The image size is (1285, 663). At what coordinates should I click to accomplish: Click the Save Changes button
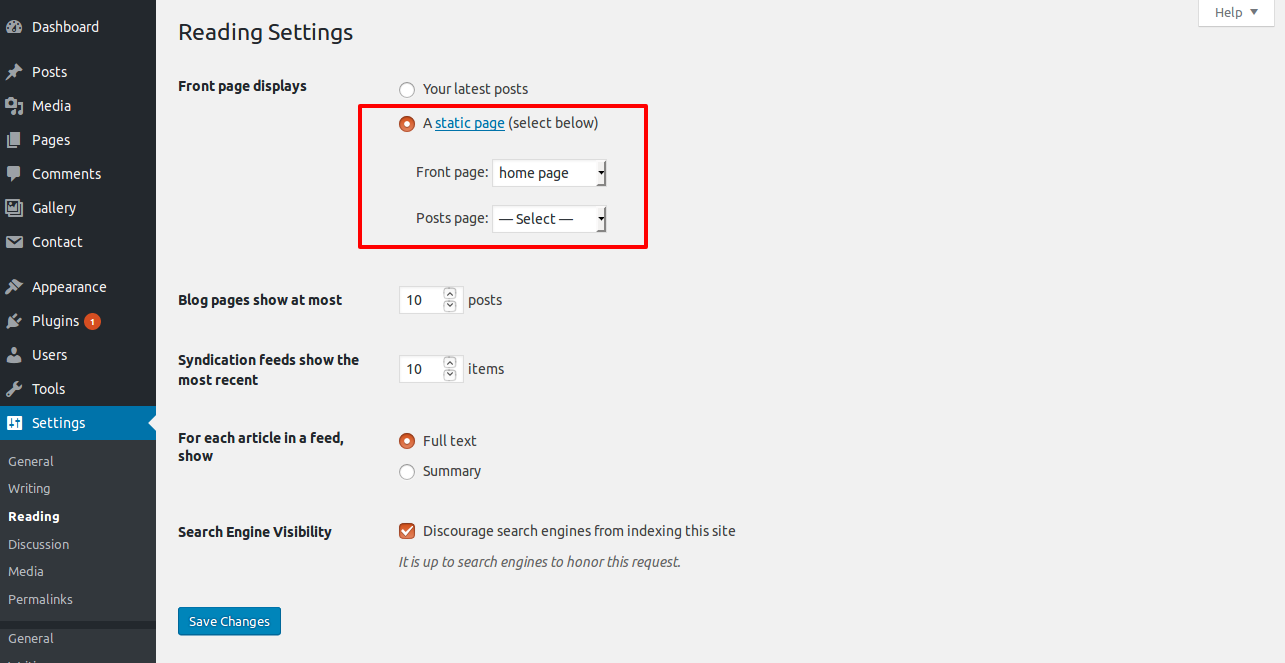230,621
